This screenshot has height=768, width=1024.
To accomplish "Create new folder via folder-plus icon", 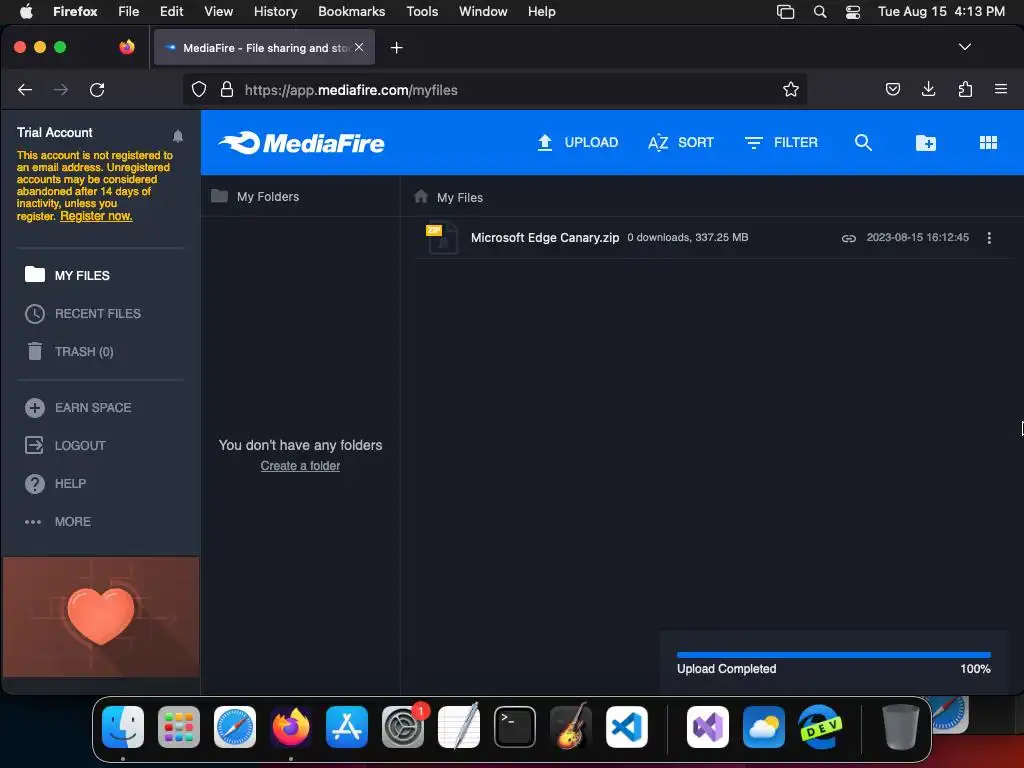I will point(925,142).
